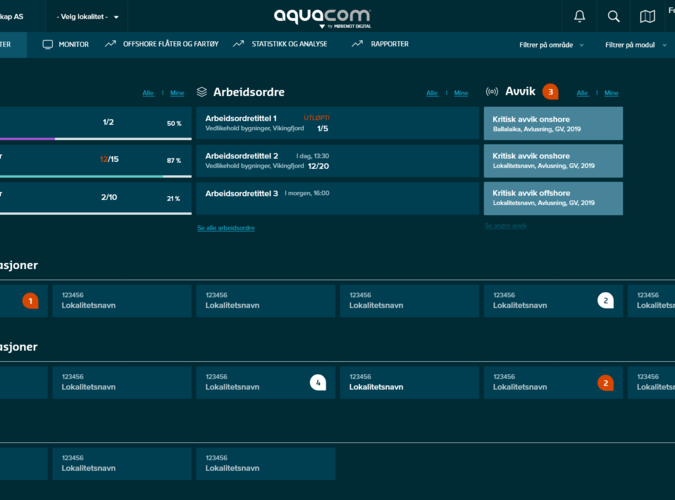Click the trend icon beside Offshore flåter
The width and height of the screenshot is (675, 500).
click(111, 44)
